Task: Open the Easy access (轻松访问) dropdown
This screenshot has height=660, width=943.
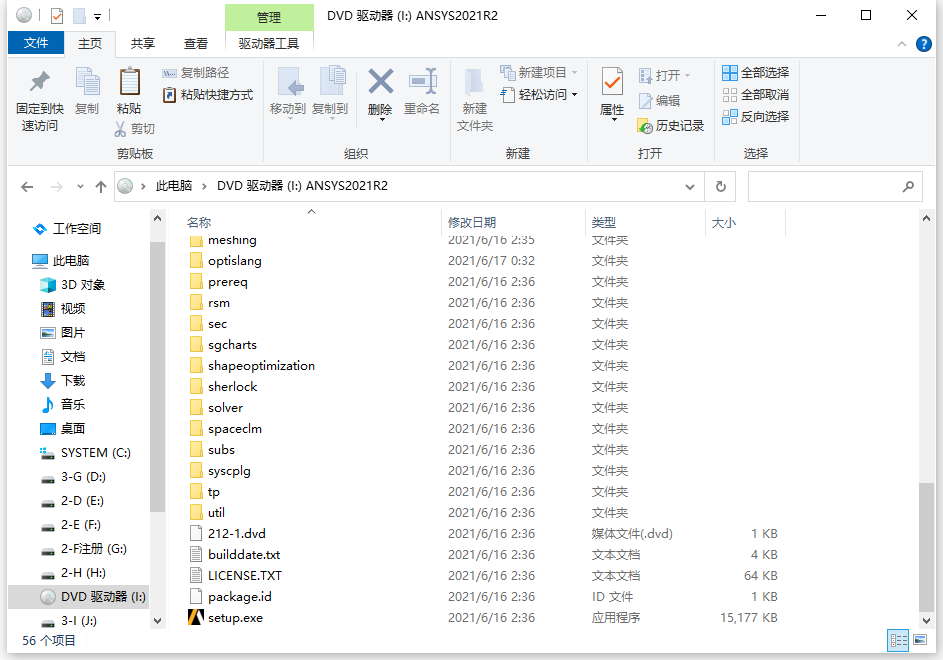Action: pos(539,94)
